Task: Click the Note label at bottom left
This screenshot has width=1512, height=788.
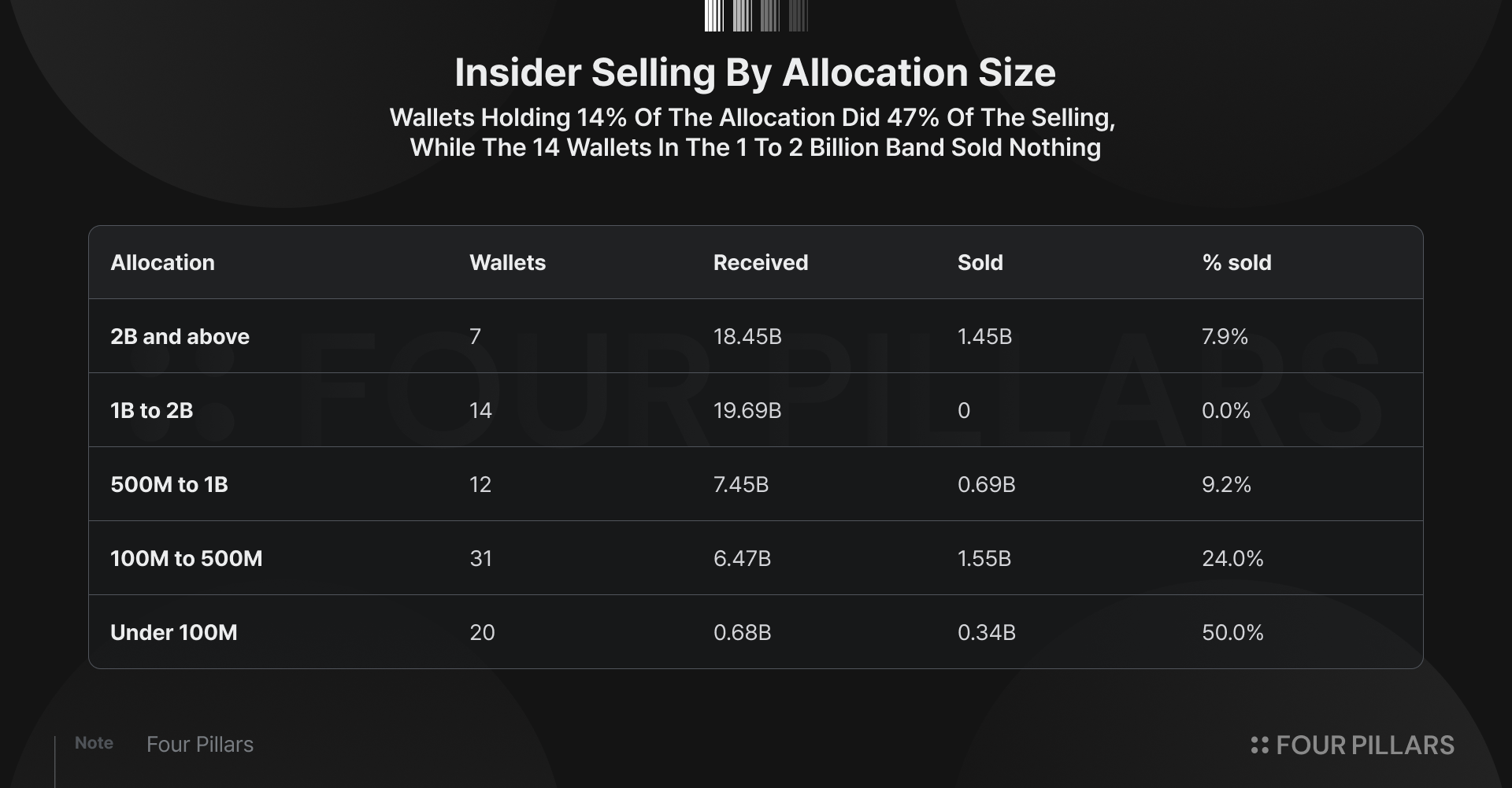Action: (94, 743)
